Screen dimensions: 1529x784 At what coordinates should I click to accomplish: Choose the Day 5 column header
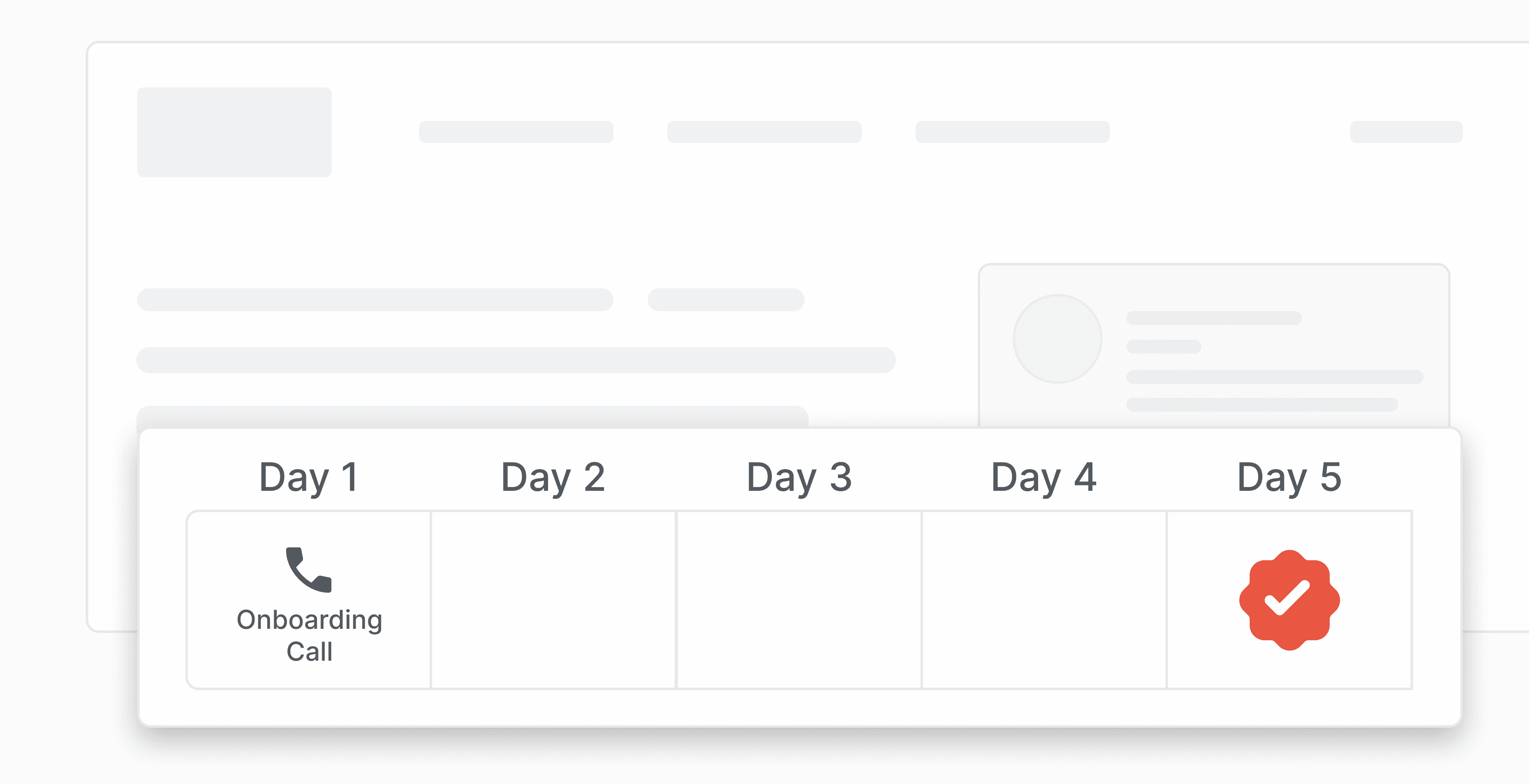[x=1288, y=477]
